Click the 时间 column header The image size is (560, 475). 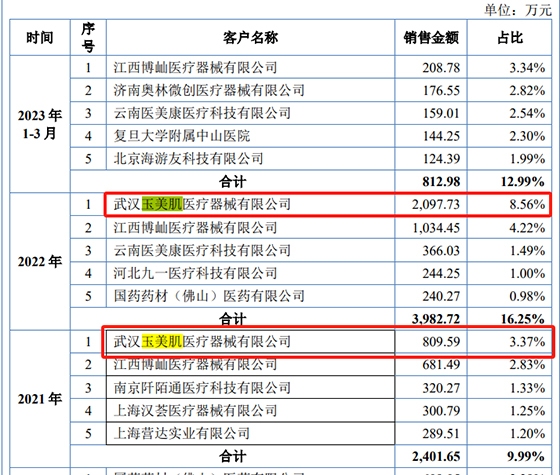click(40, 38)
